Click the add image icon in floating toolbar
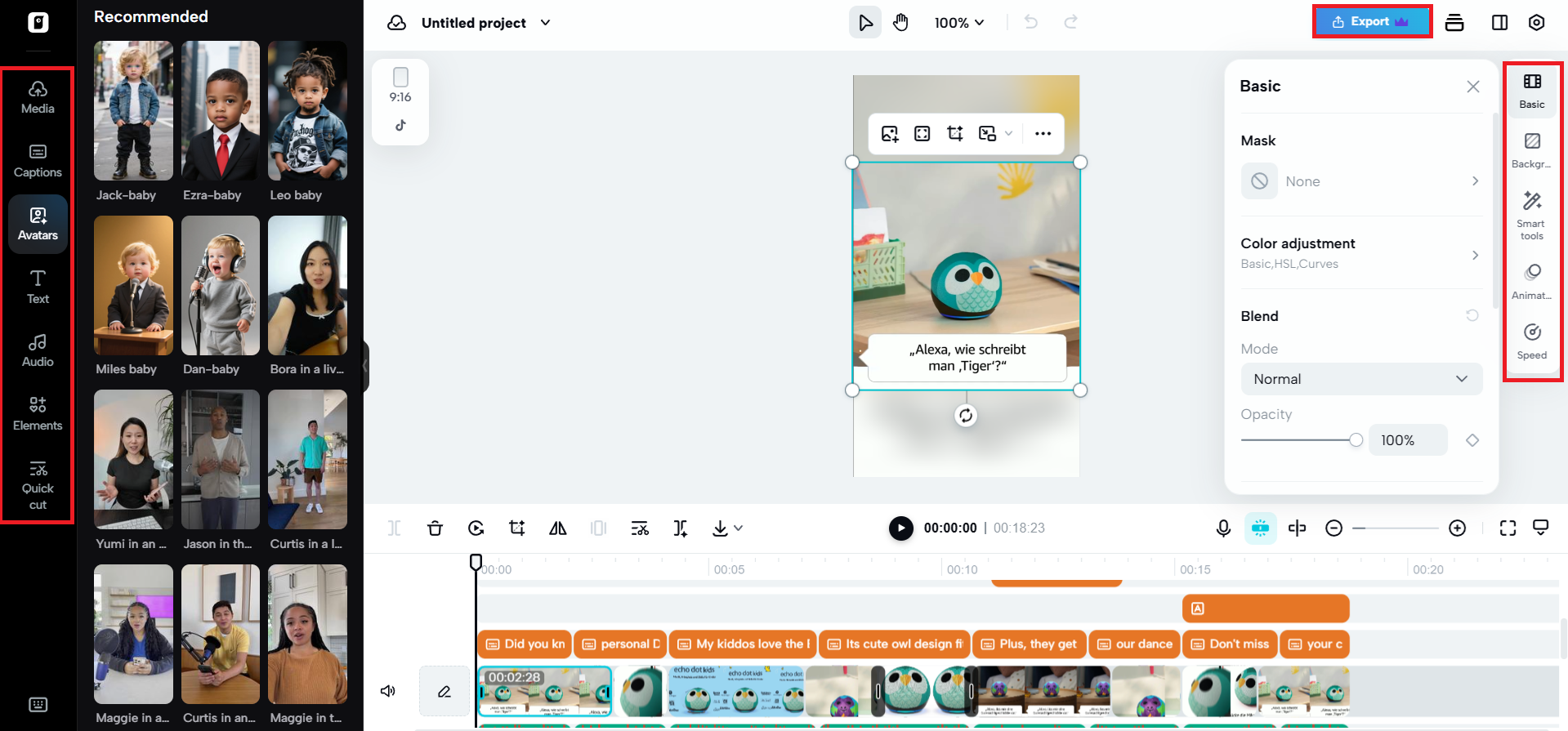Screen dimensions: 1568x731 (x=890, y=134)
